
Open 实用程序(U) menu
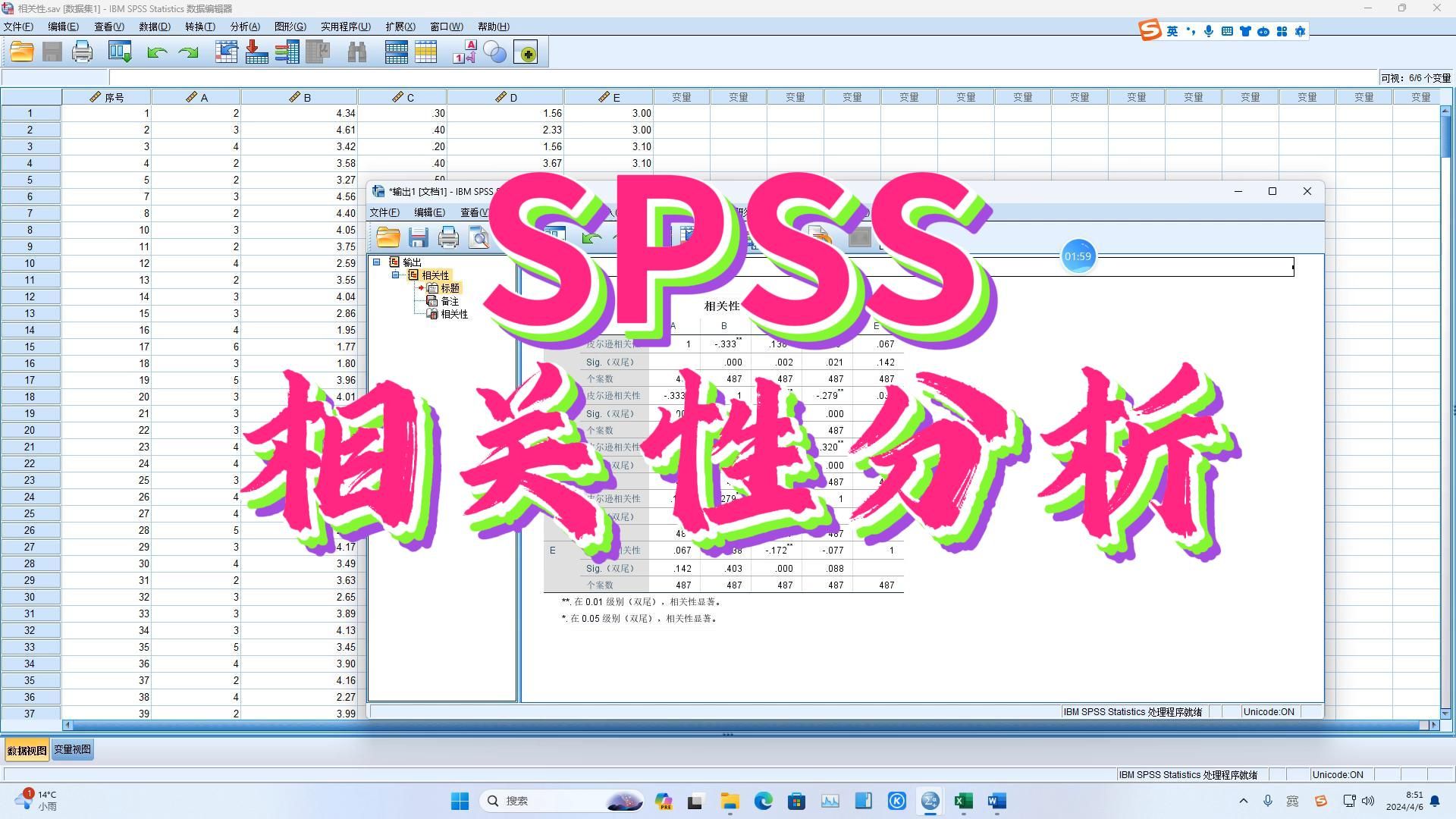[346, 27]
